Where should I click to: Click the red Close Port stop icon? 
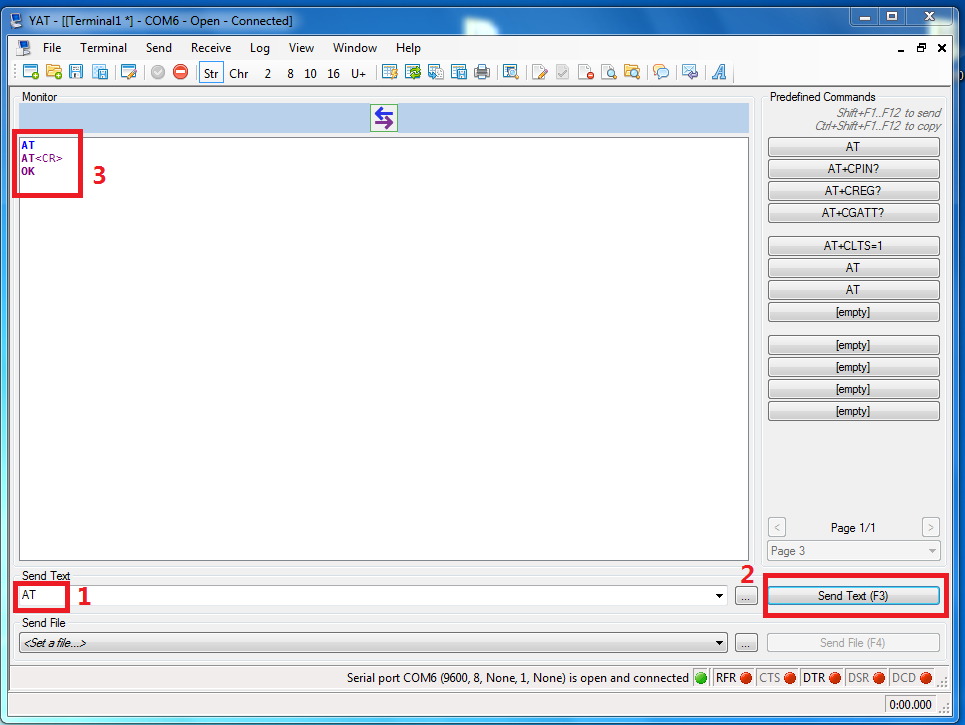(x=180, y=72)
